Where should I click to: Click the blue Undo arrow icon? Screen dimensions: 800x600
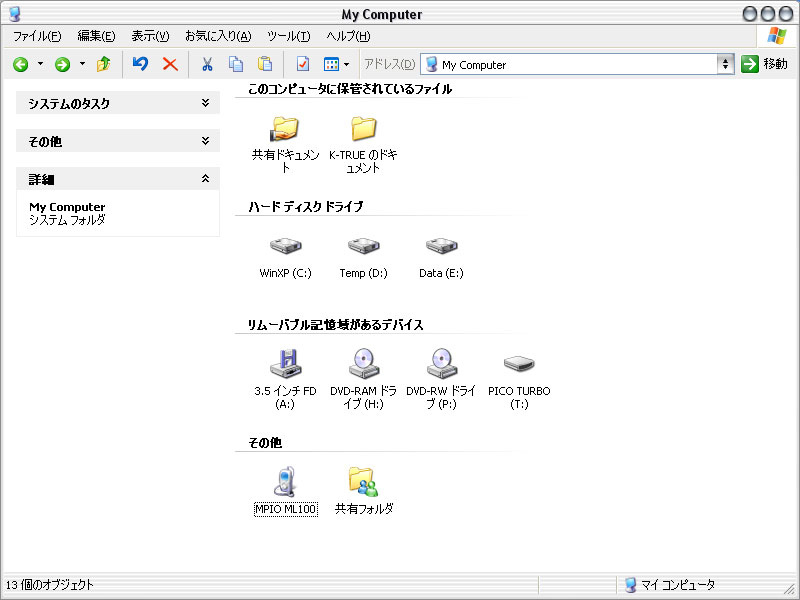point(140,64)
